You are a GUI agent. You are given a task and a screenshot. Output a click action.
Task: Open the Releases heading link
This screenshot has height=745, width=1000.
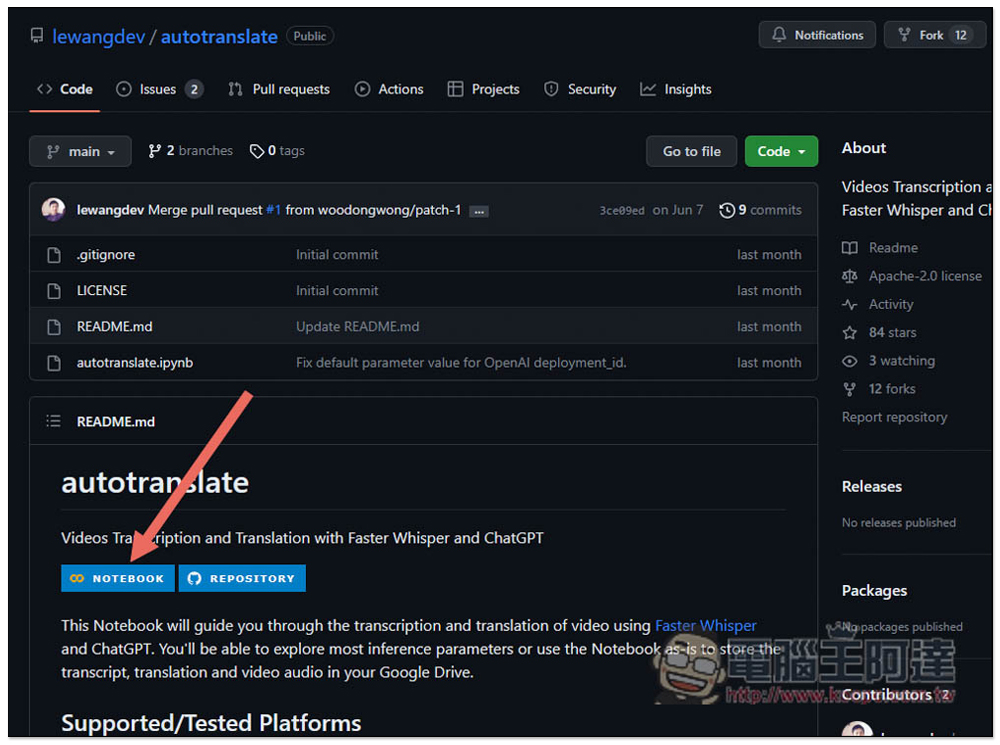click(872, 486)
